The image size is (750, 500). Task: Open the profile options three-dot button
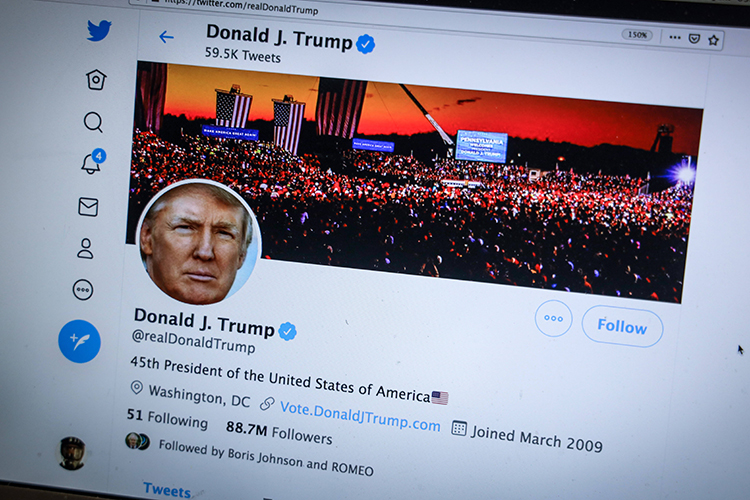point(553,319)
